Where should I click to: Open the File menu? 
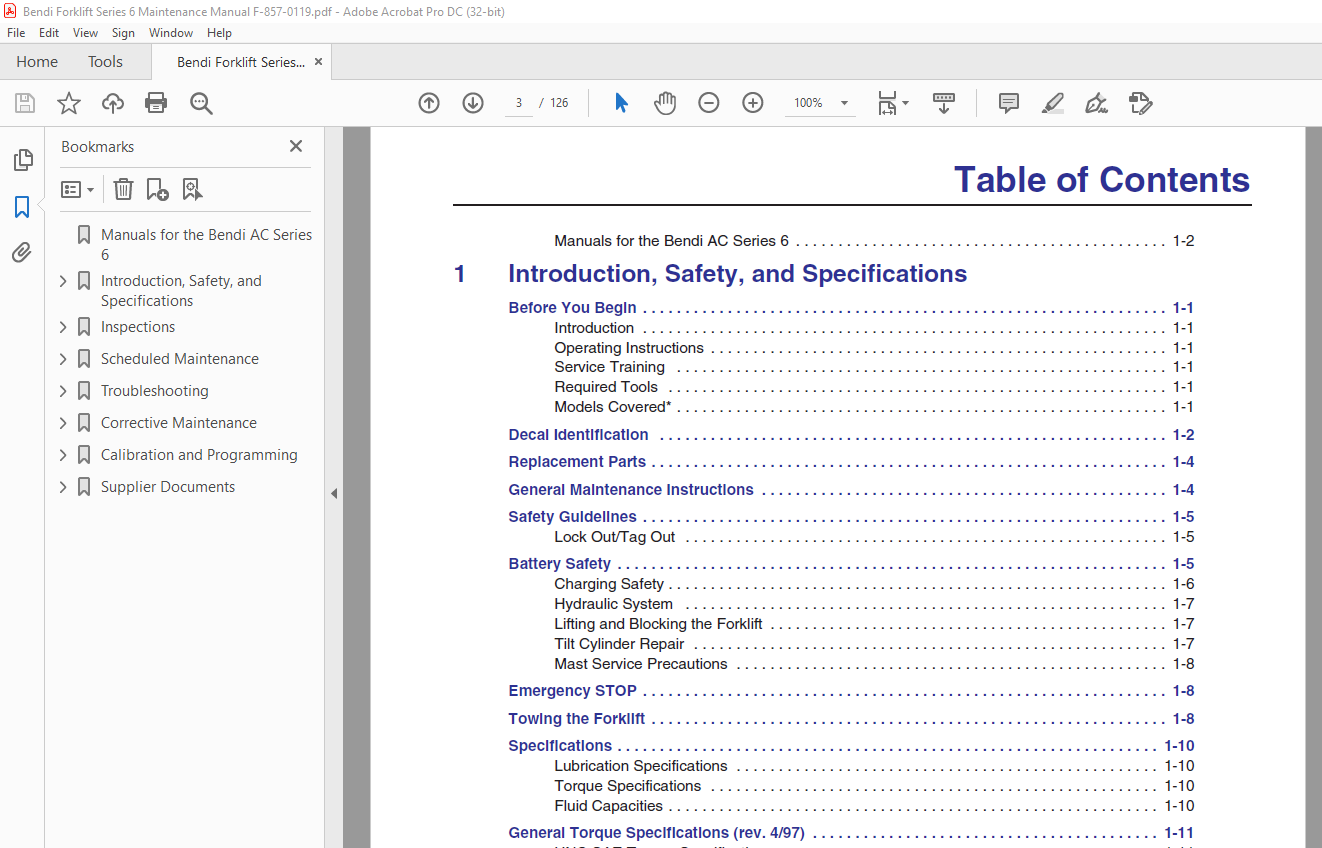pos(16,33)
